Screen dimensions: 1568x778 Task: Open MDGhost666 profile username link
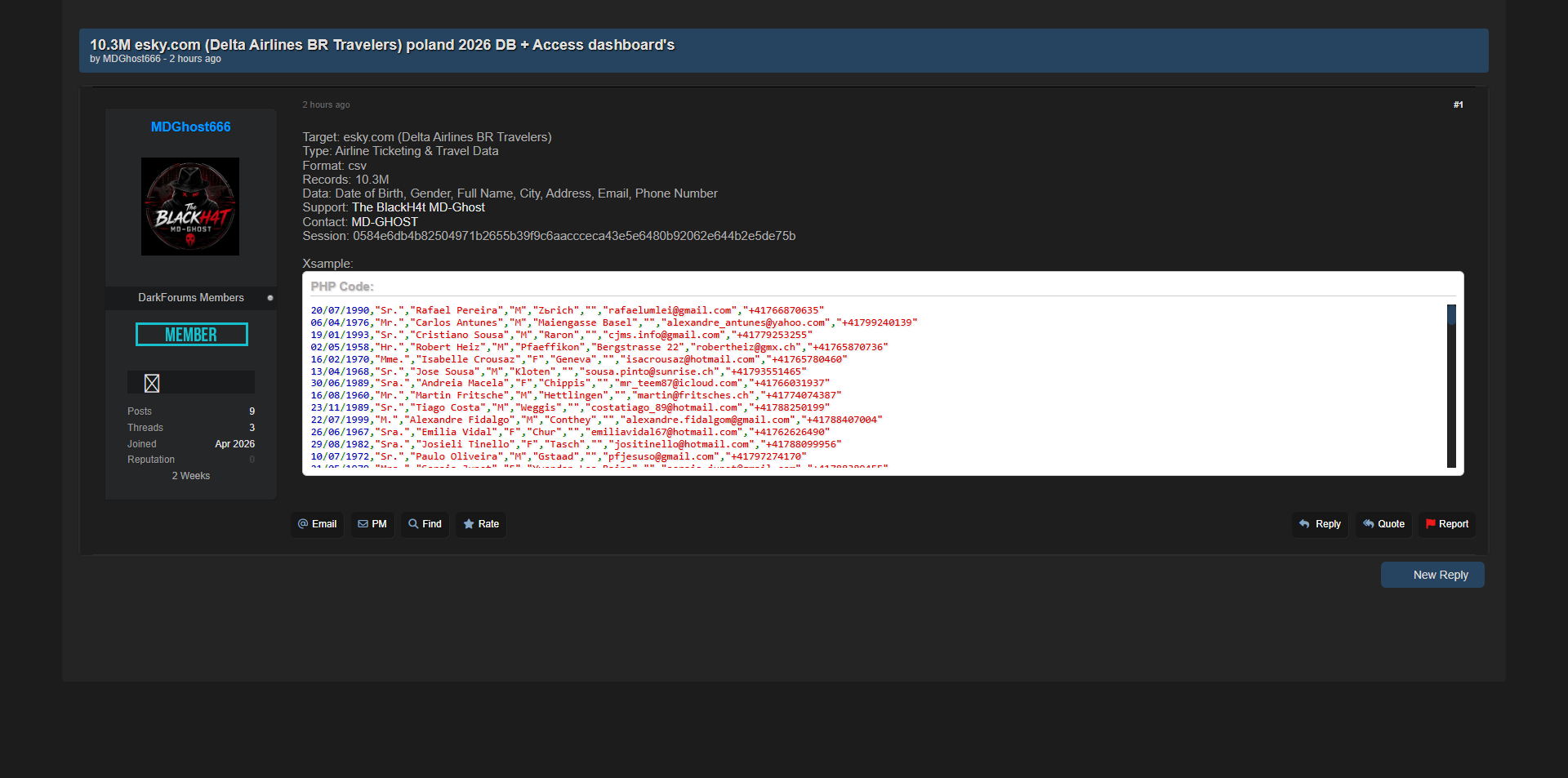(x=190, y=127)
